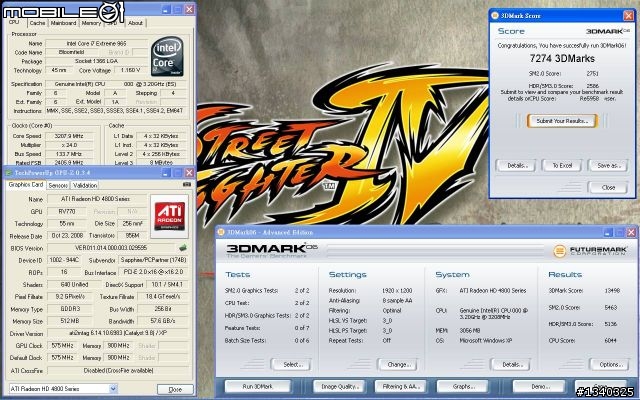Click the BIOS save chip icon in GPU-Z
The height and width of the screenshot is (400, 640).
coord(183,247)
